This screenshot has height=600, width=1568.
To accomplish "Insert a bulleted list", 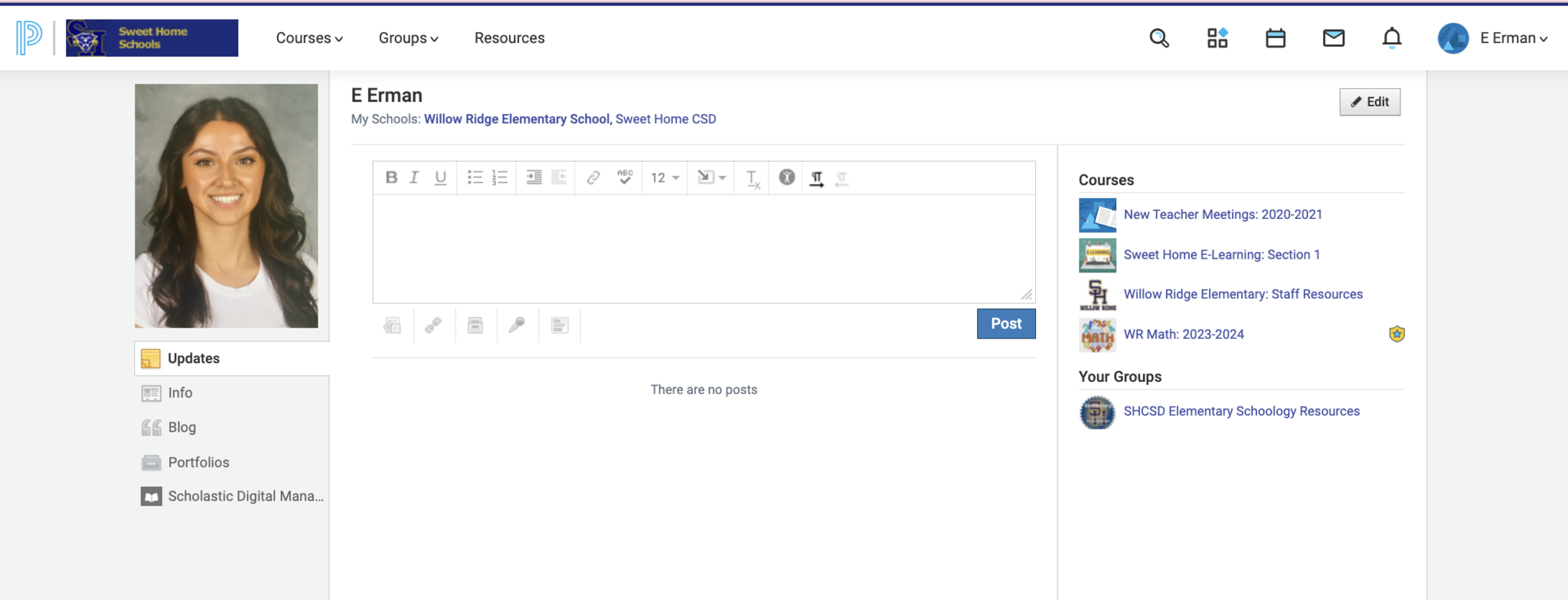I will pyautogui.click(x=475, y=178).
